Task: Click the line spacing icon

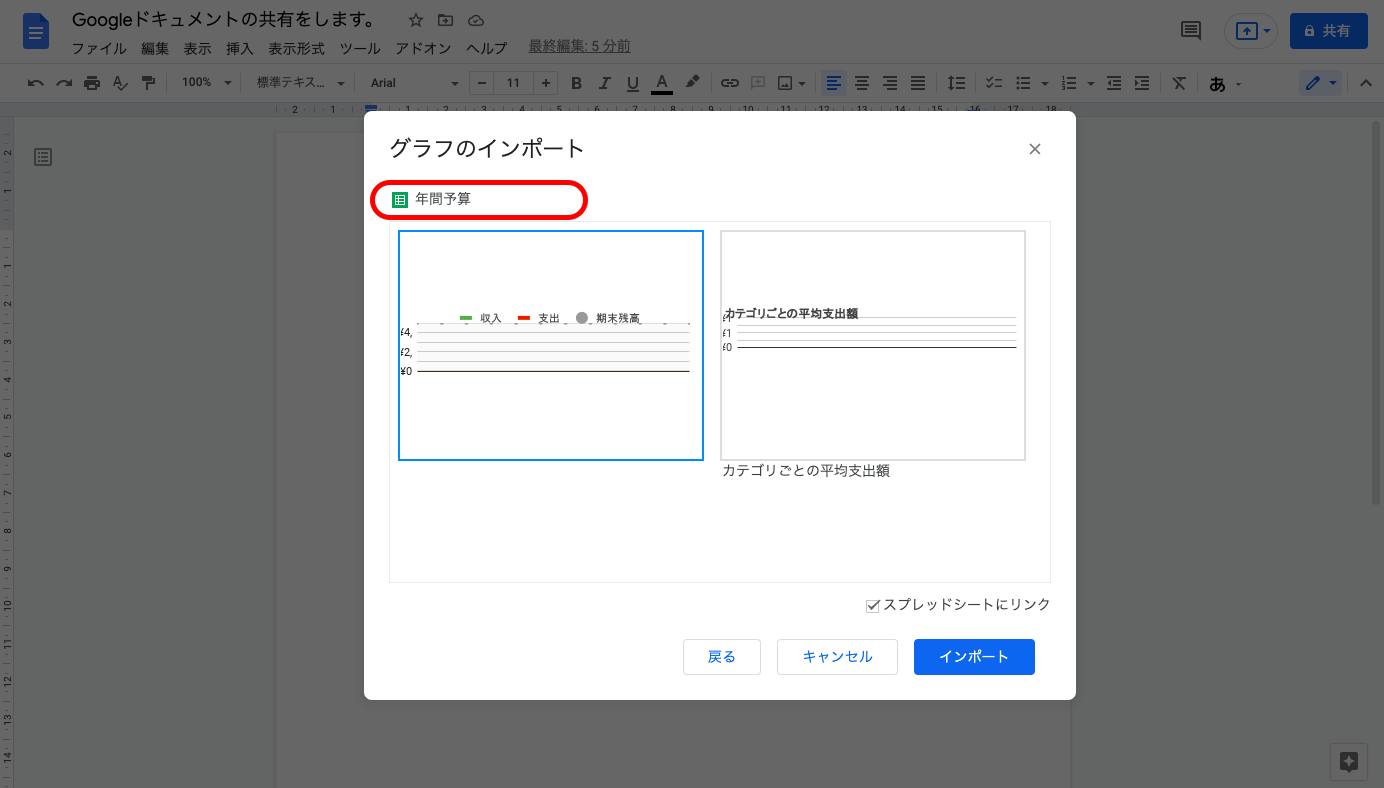Action: click(x=957, y=83)
